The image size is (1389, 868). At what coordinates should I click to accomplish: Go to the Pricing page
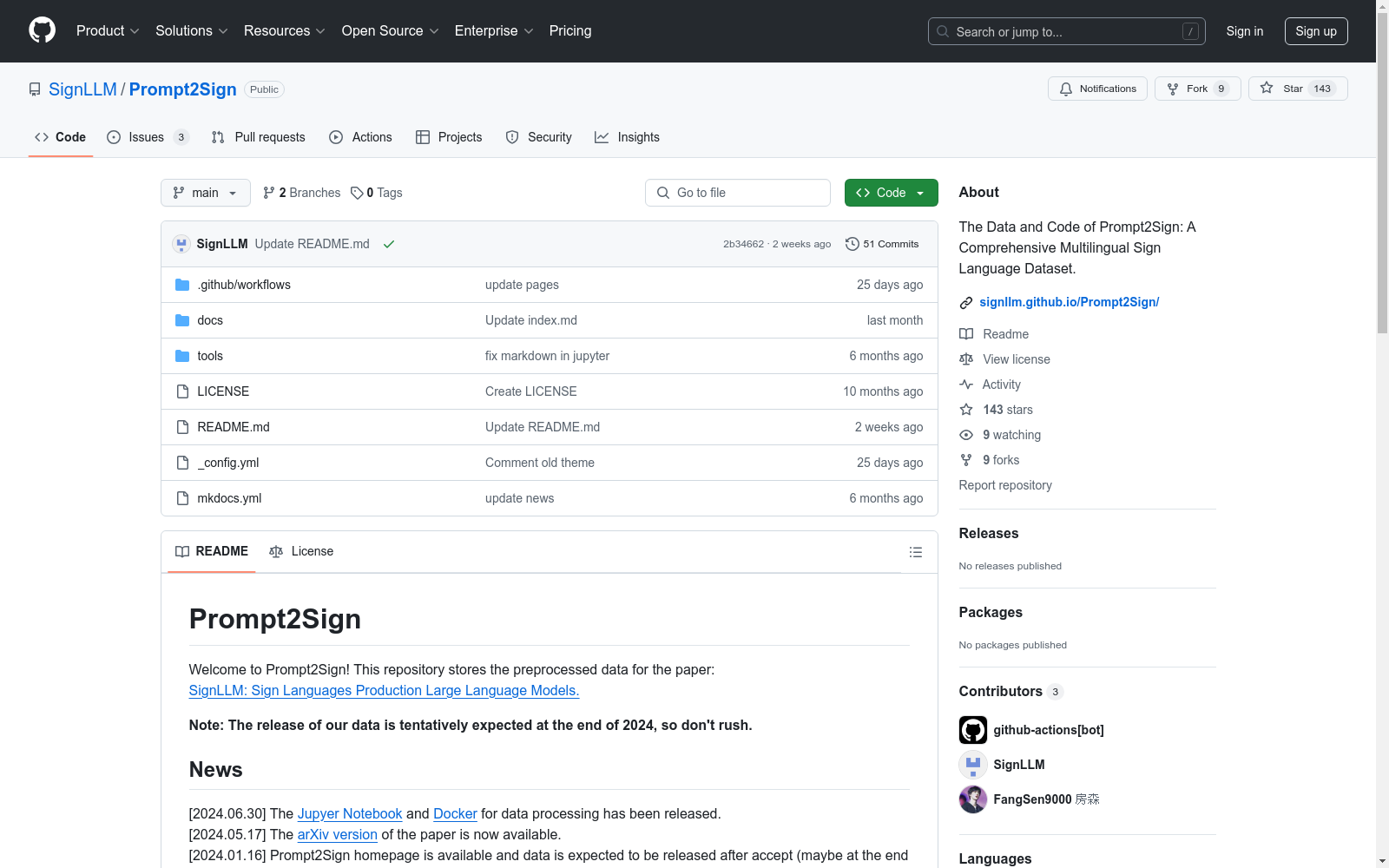pyautogui.click(x=570, y=31)
